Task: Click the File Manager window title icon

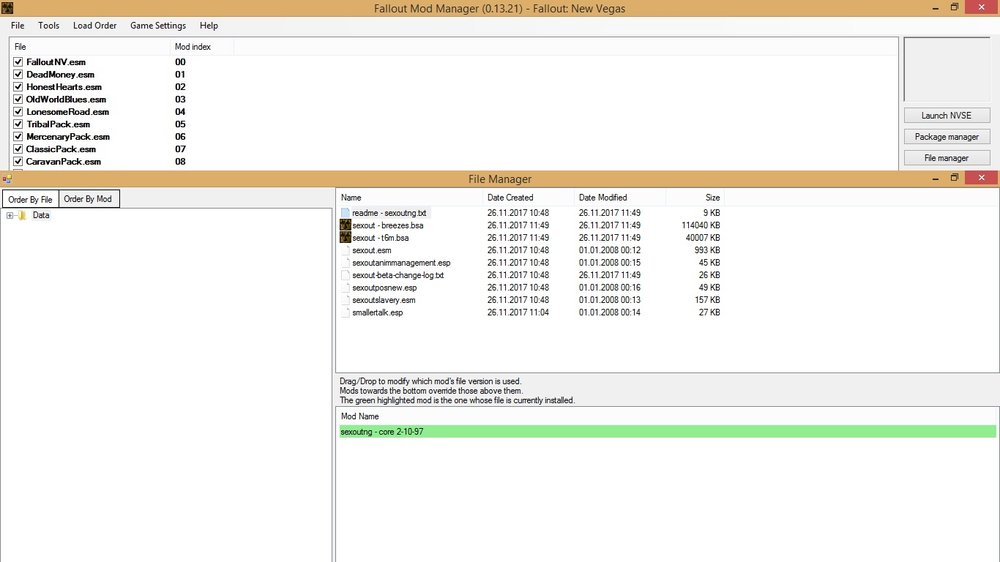Action: click(6, 179)
